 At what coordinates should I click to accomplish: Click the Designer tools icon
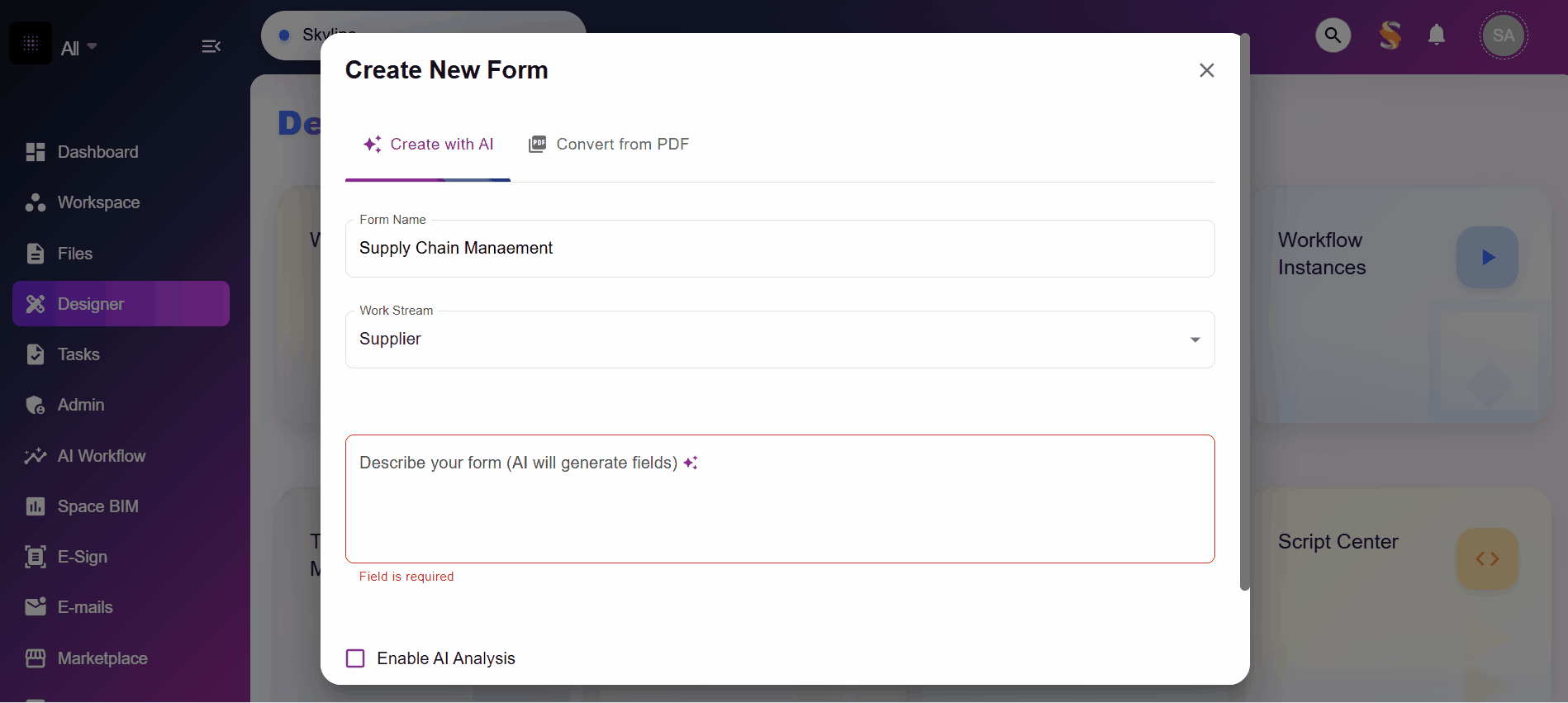point(36,304)
